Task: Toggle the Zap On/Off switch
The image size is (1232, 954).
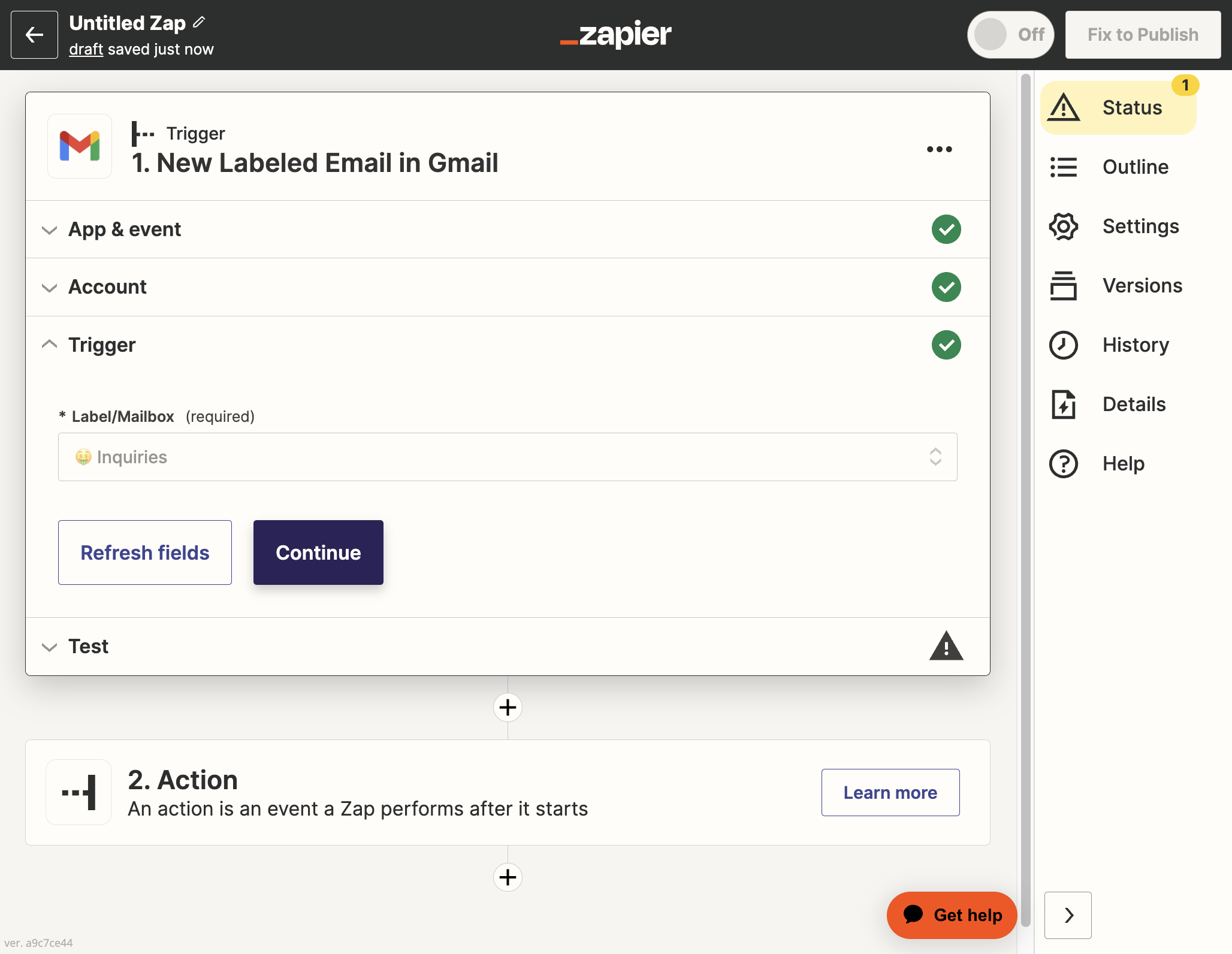Action: (x=1010, y=35)
